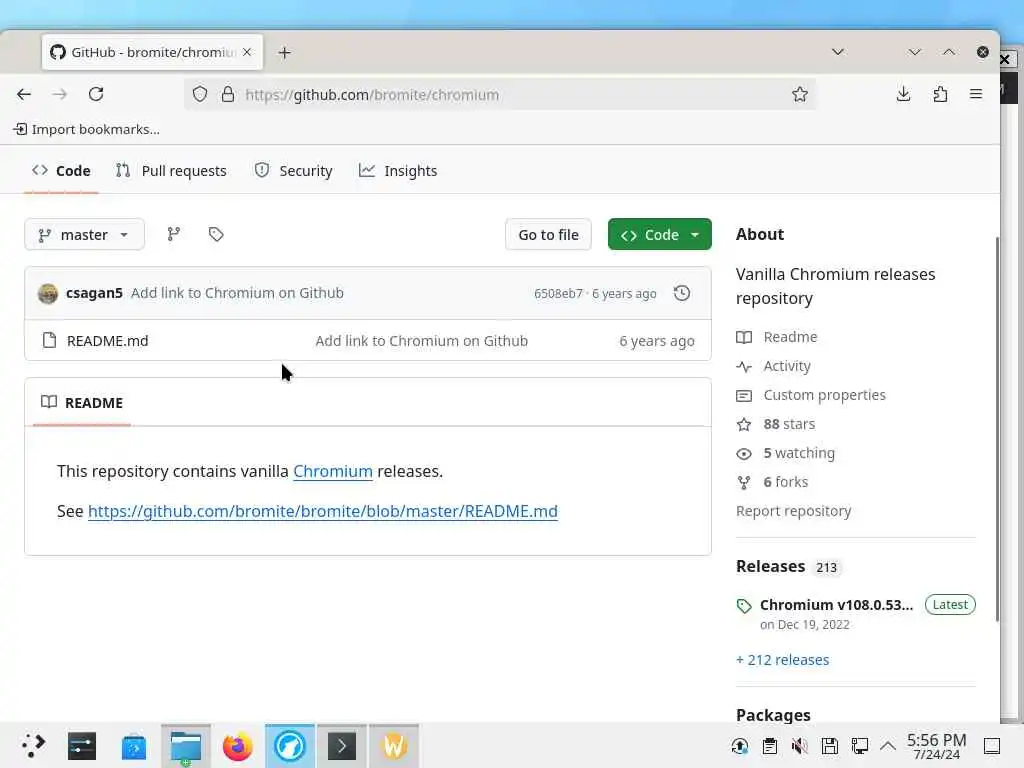Open the csagan5 author link
The image size is (1024, 768).
click(x=94, y=293)
